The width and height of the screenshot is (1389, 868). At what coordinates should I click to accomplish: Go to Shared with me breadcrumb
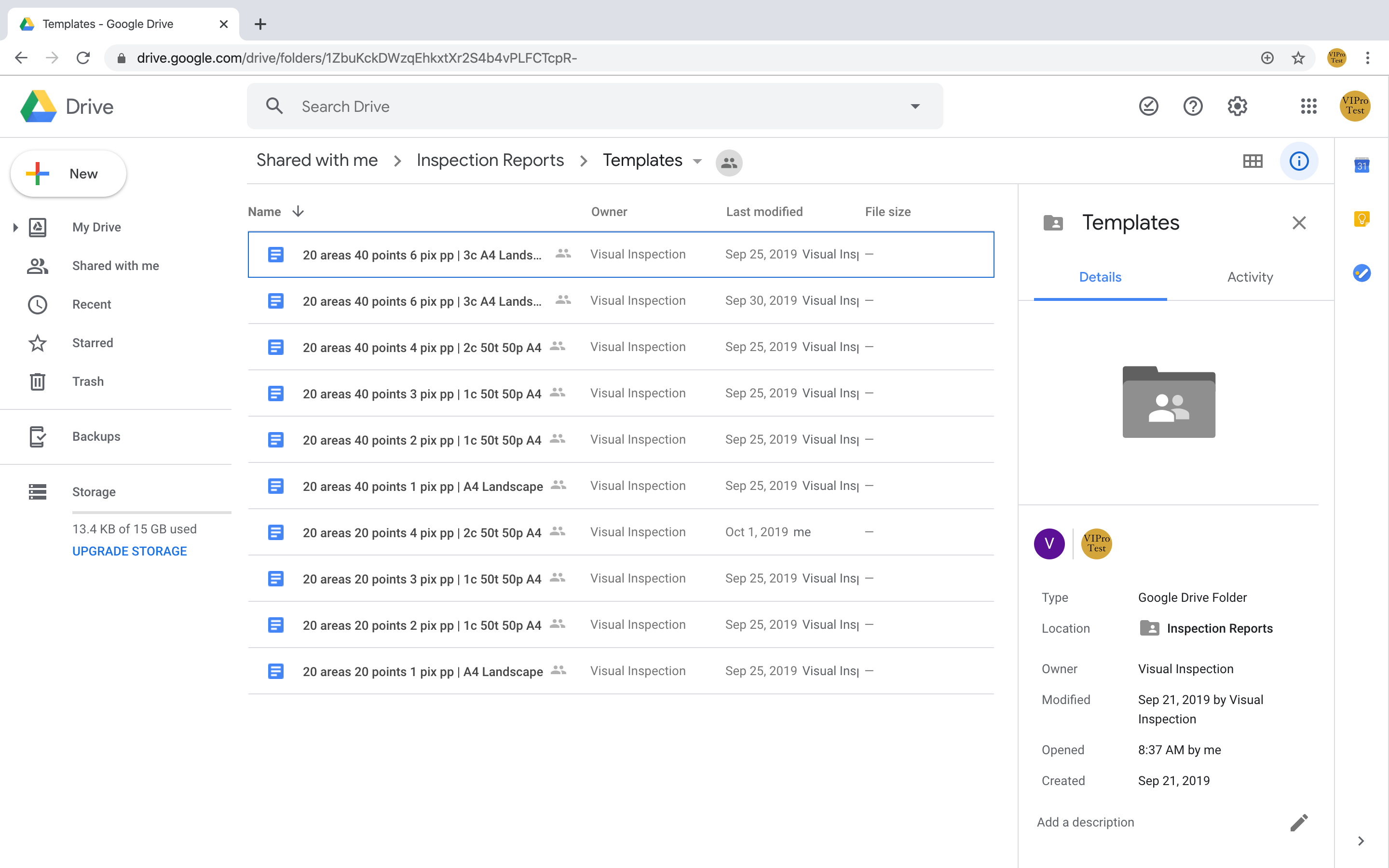[317, 160]
